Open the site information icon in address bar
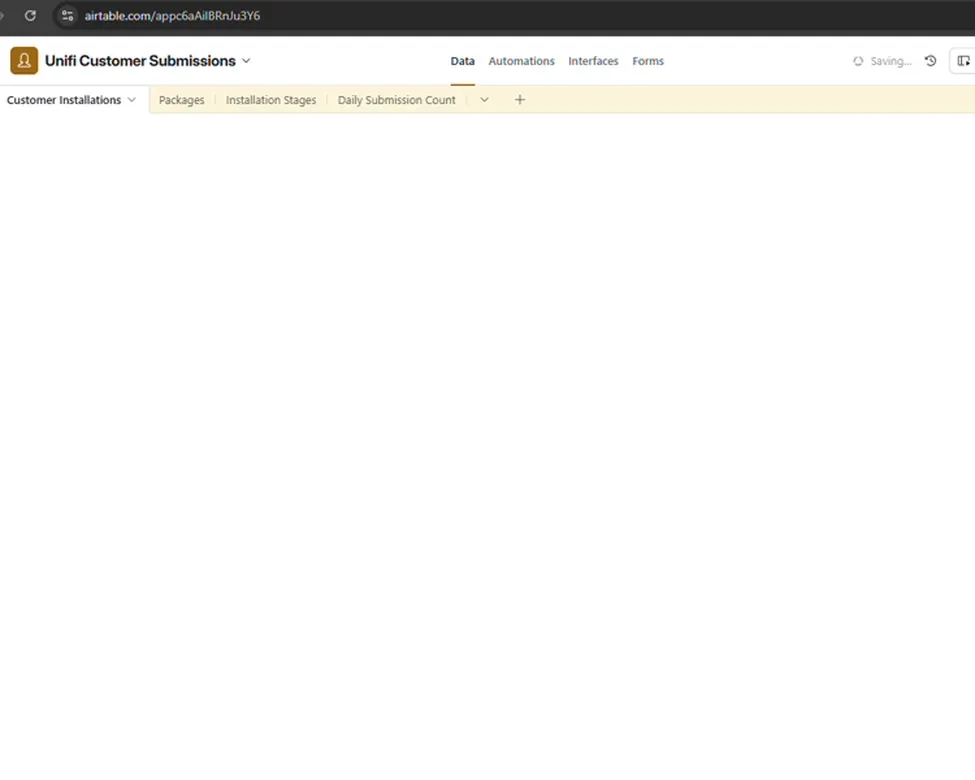This screenshot has width=975, height=780. [67, 16]
